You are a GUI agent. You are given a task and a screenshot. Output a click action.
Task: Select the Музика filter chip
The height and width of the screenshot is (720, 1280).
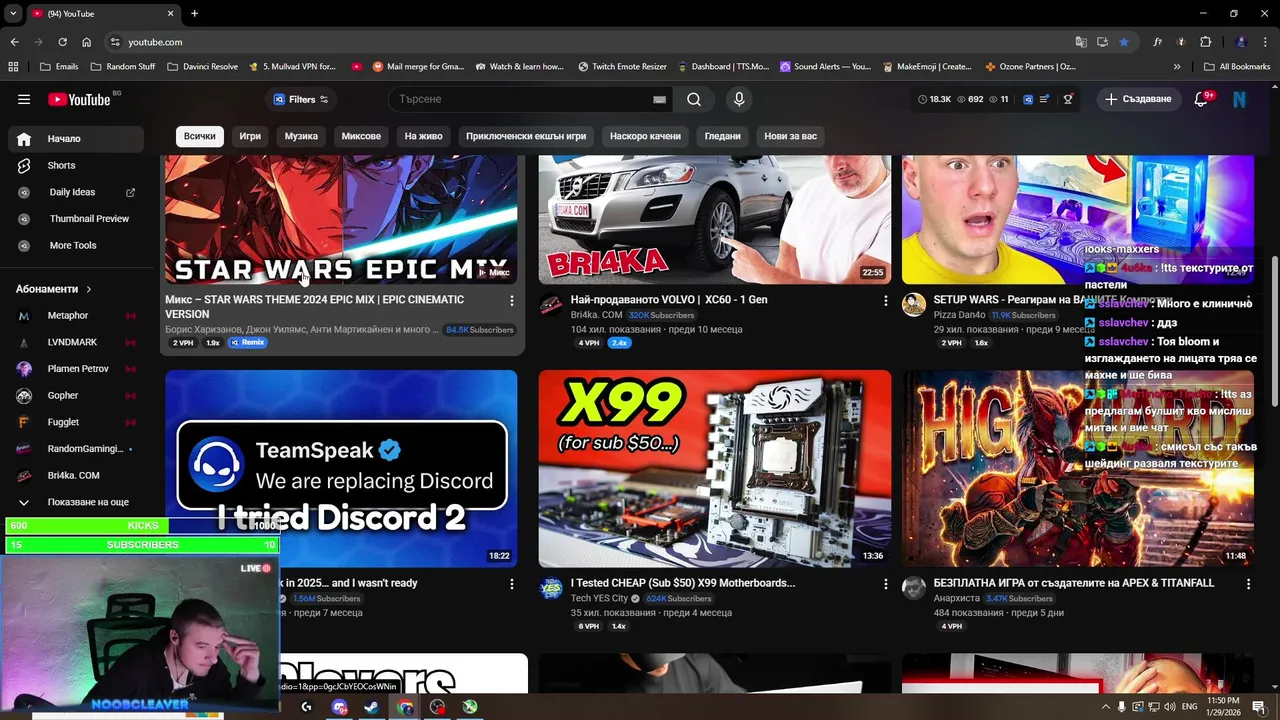301,136
